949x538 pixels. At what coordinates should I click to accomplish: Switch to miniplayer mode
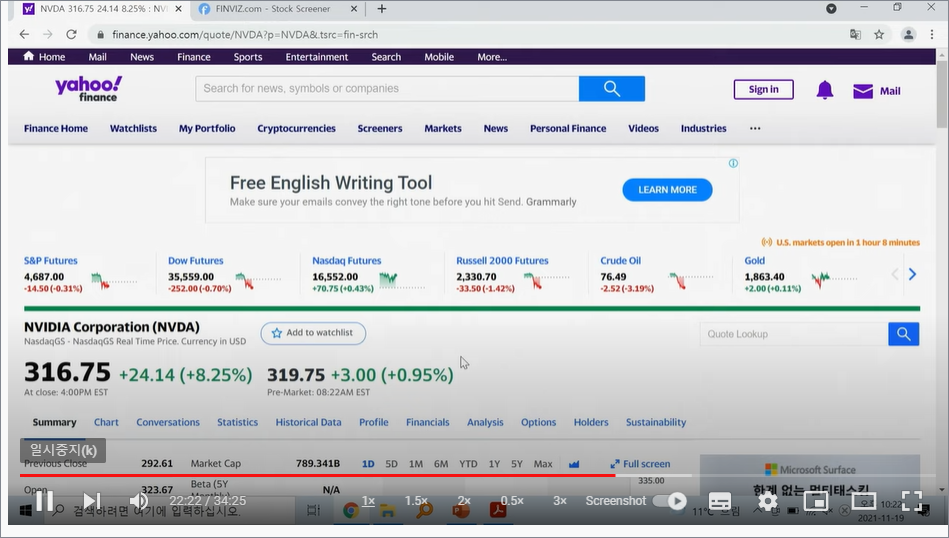pos(815,501)
